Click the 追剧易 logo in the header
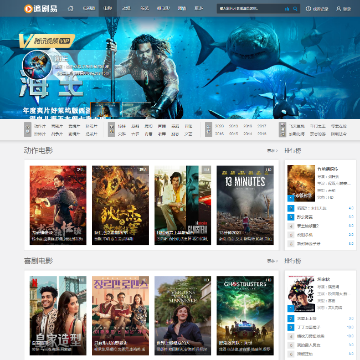Image resolution: width=360 pixels, height=360 pixels. tap(41, 8)
